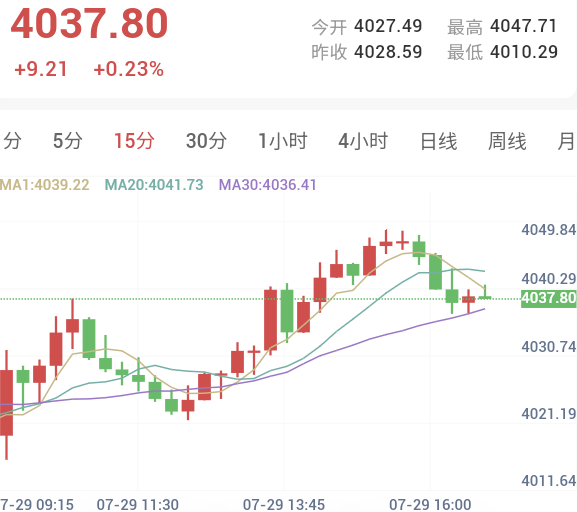The width and height of the screenshot is (577, 512).
Task: Open the 周线 weekly chart
Action: pyautogui.click(x=507, y=141)
